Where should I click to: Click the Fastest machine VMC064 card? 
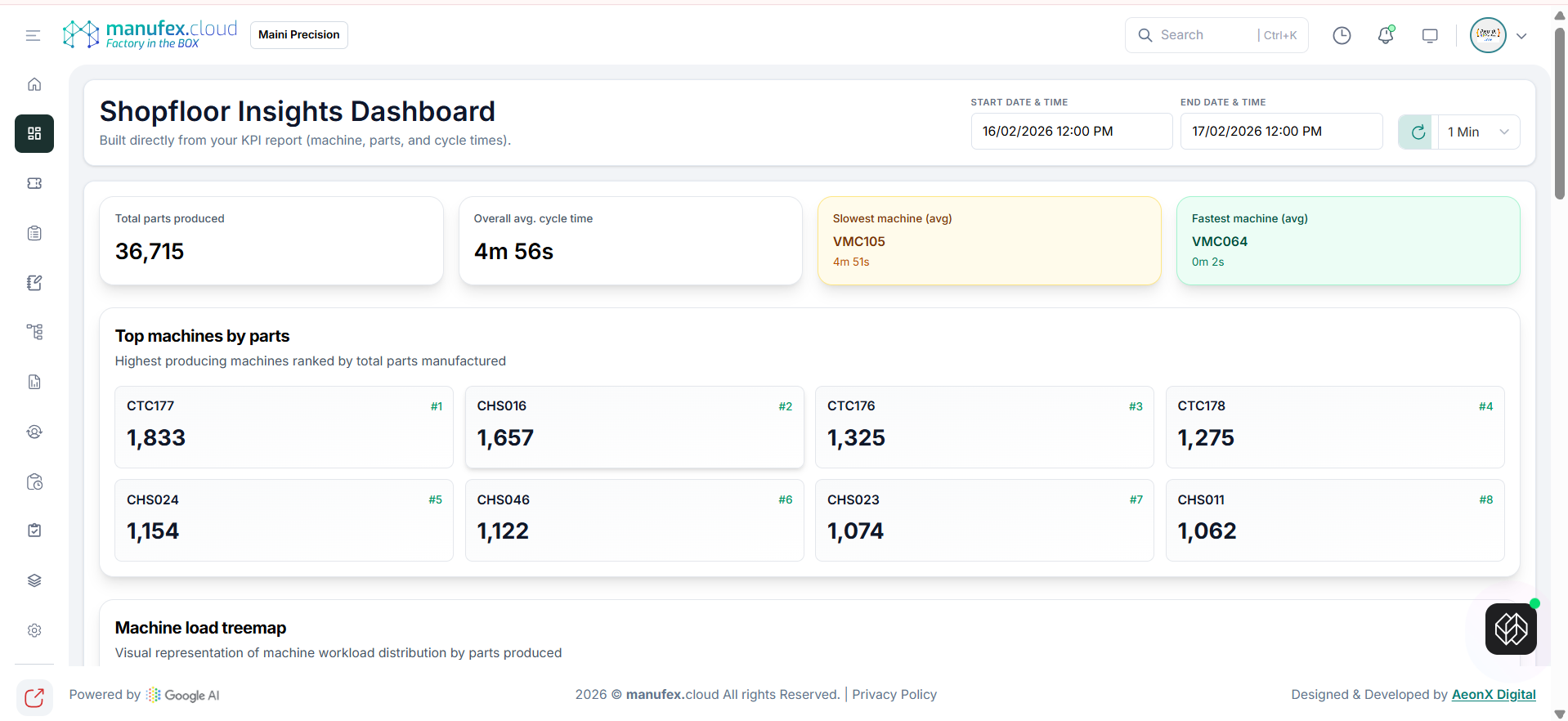point(1348,240)
